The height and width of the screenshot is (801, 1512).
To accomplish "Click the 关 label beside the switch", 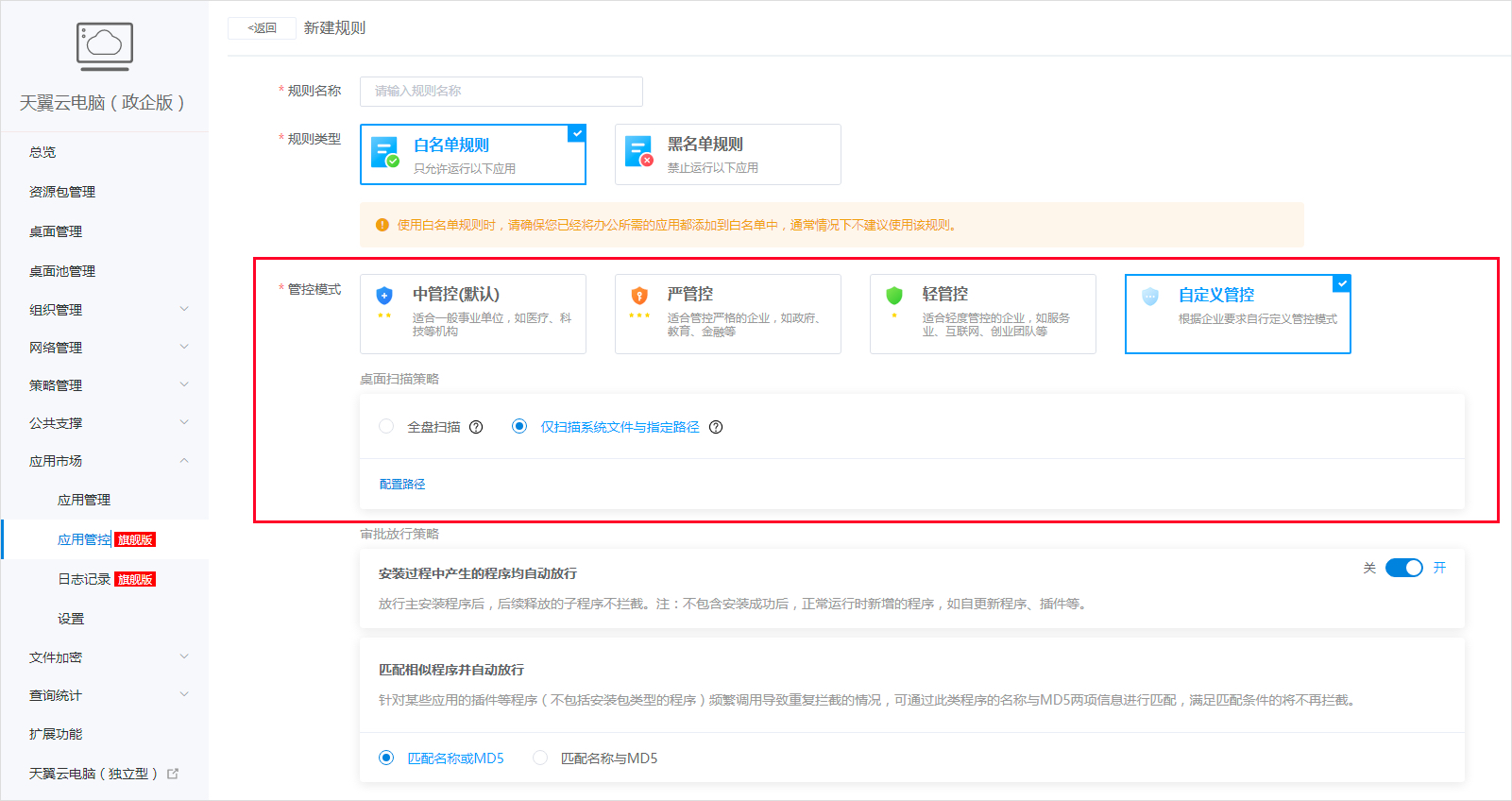I will (x=1369, y=568).
